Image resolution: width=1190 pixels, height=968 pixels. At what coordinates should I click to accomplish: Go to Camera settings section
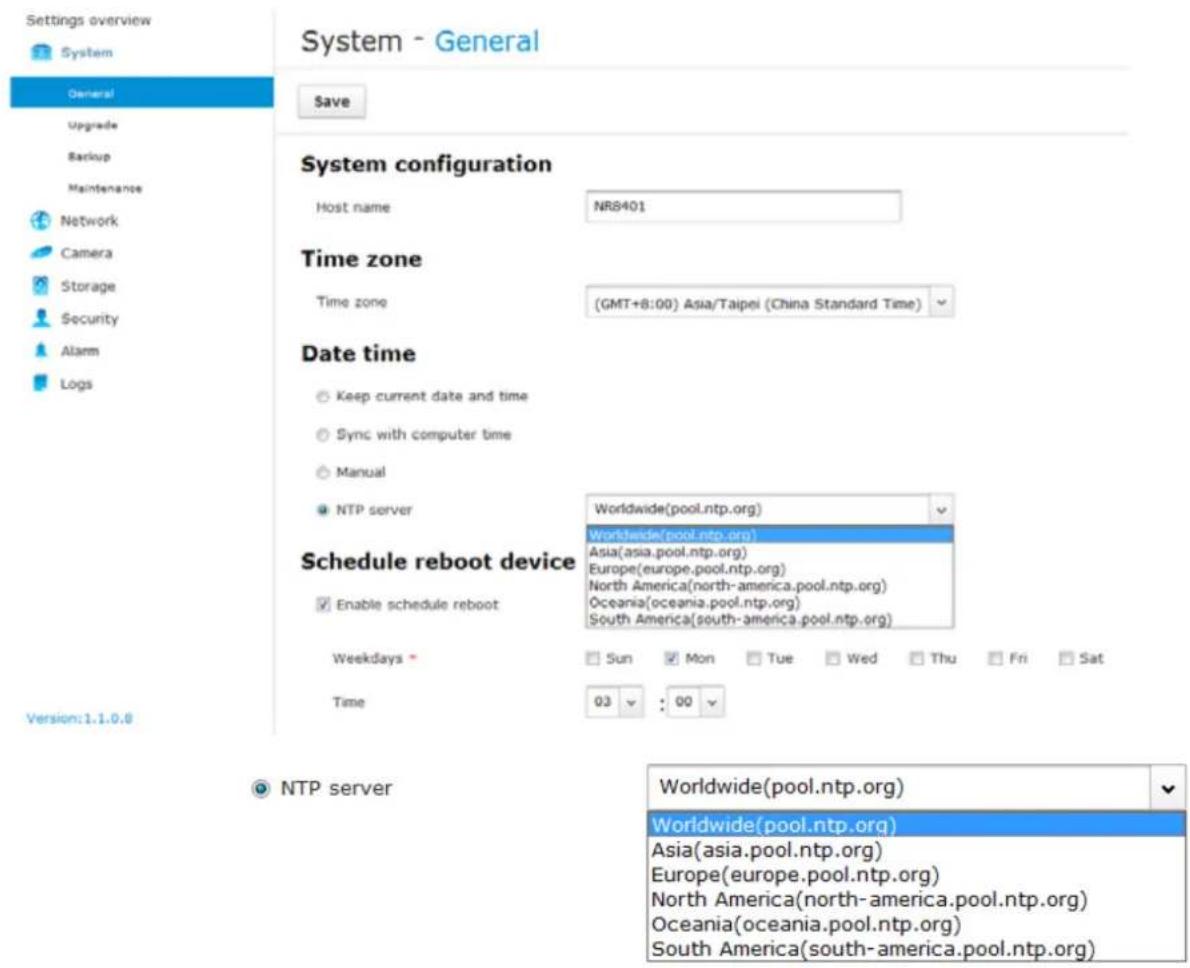tap(86, 253)
